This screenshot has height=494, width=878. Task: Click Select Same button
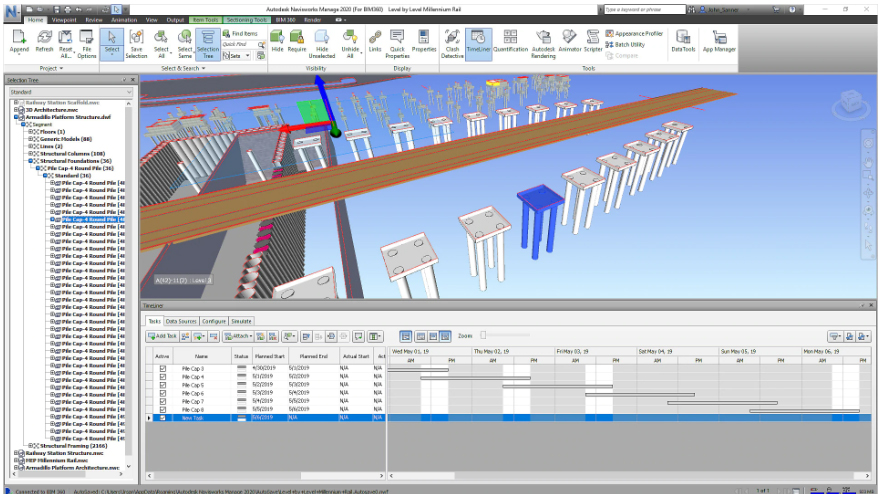pos(185,43)
